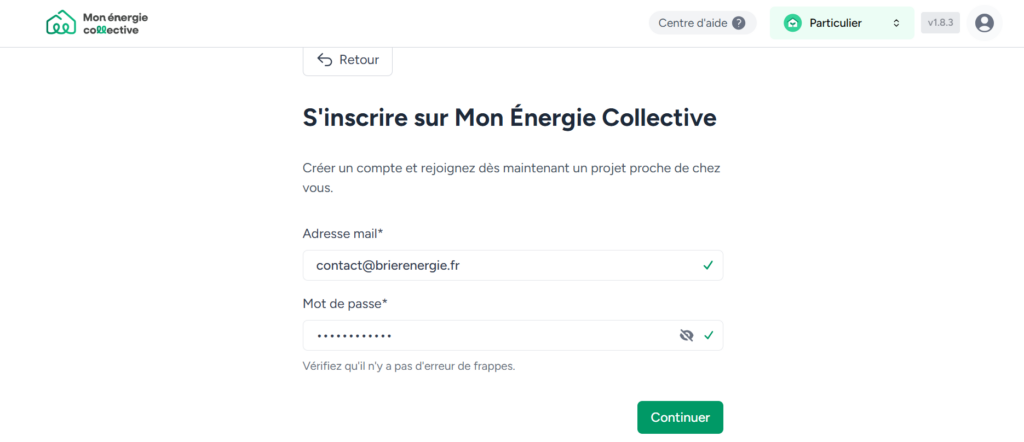The height and width of the screenshot is (442, 1024).
Task: Click the "Mon énergie collective" logo text
Action: [x=110, y=23]
